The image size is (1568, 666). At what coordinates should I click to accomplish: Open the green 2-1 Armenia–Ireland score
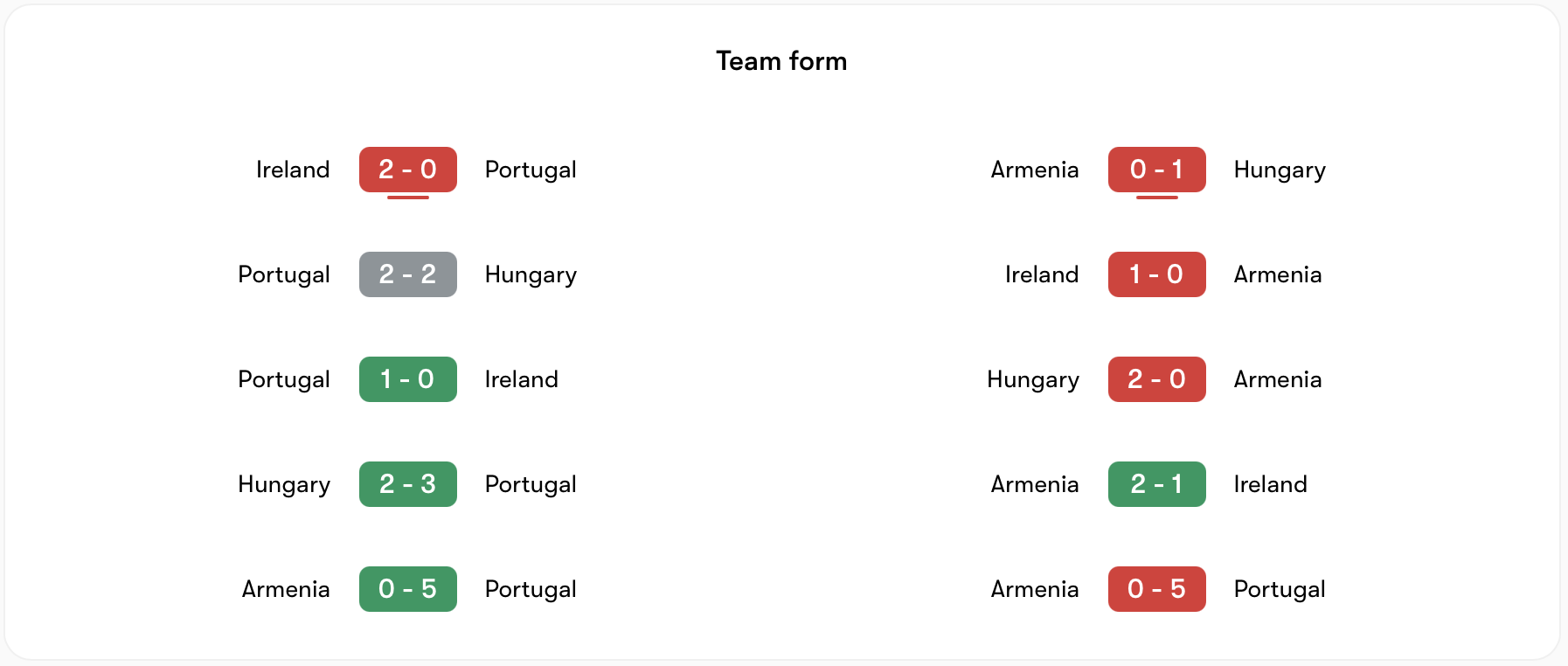1156,484
